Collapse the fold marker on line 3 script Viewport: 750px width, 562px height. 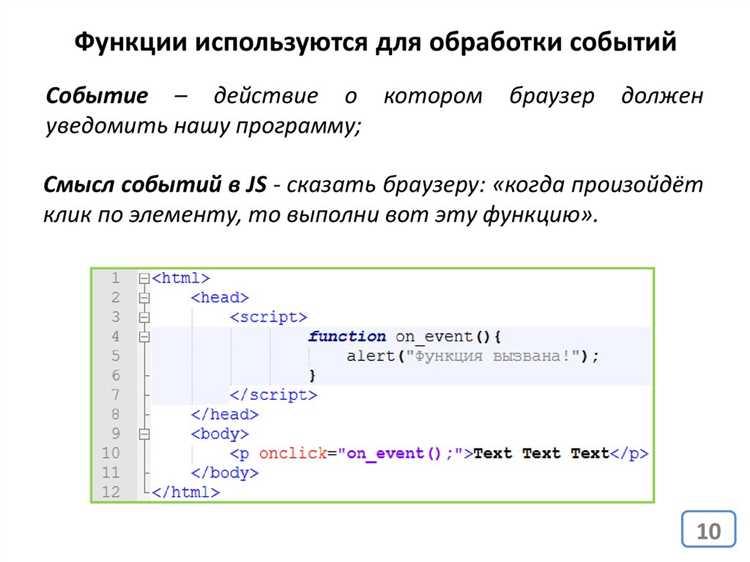(x=144, y=318)
